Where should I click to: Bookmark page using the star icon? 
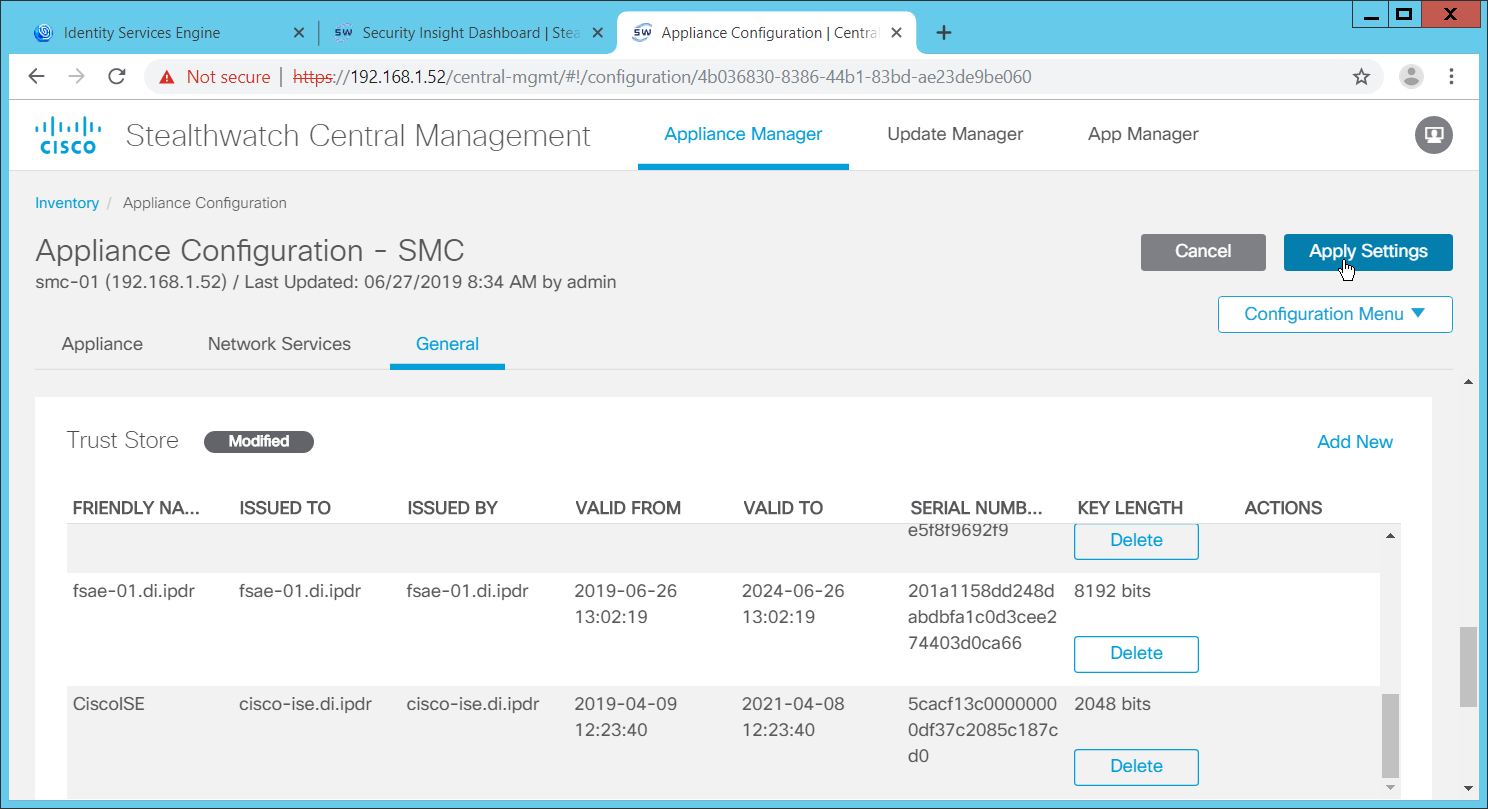(x=1361, y=77)
